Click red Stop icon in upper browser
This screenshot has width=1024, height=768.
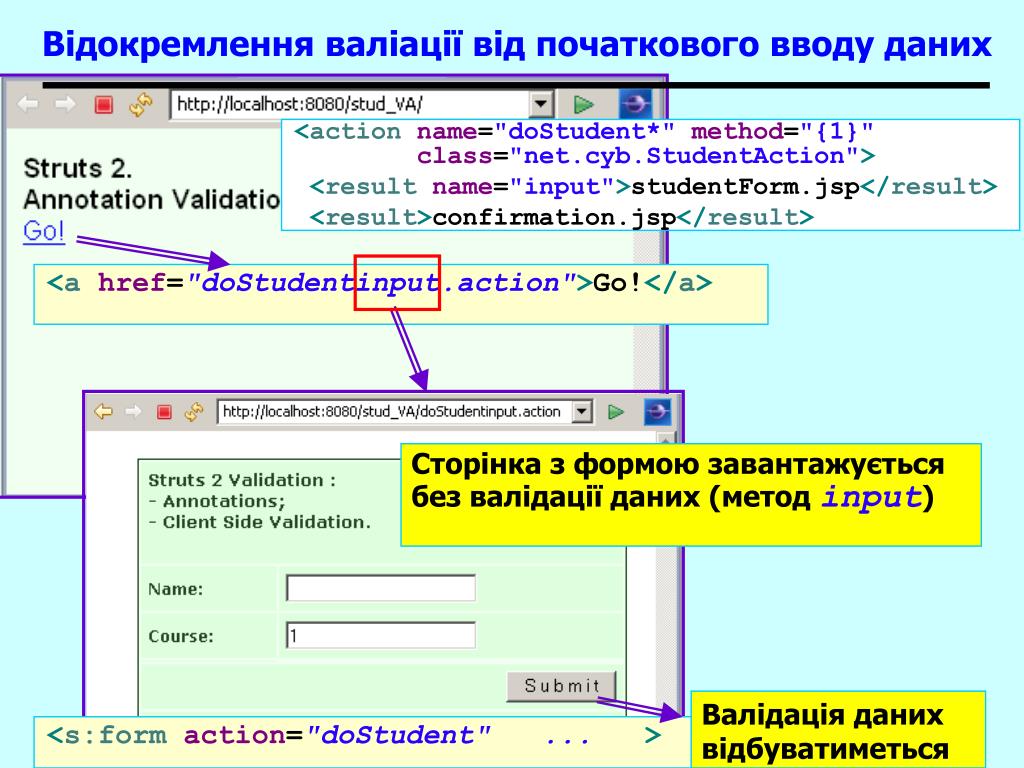pos(104,104)
